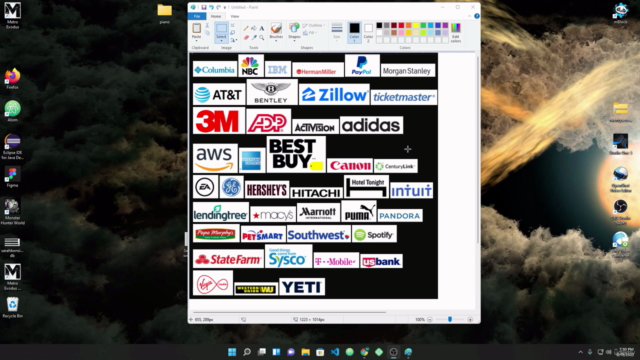Viewport: 640px width, 360px height.
Task: Pick the red color swatch in palette
Action: click(401, 25)
